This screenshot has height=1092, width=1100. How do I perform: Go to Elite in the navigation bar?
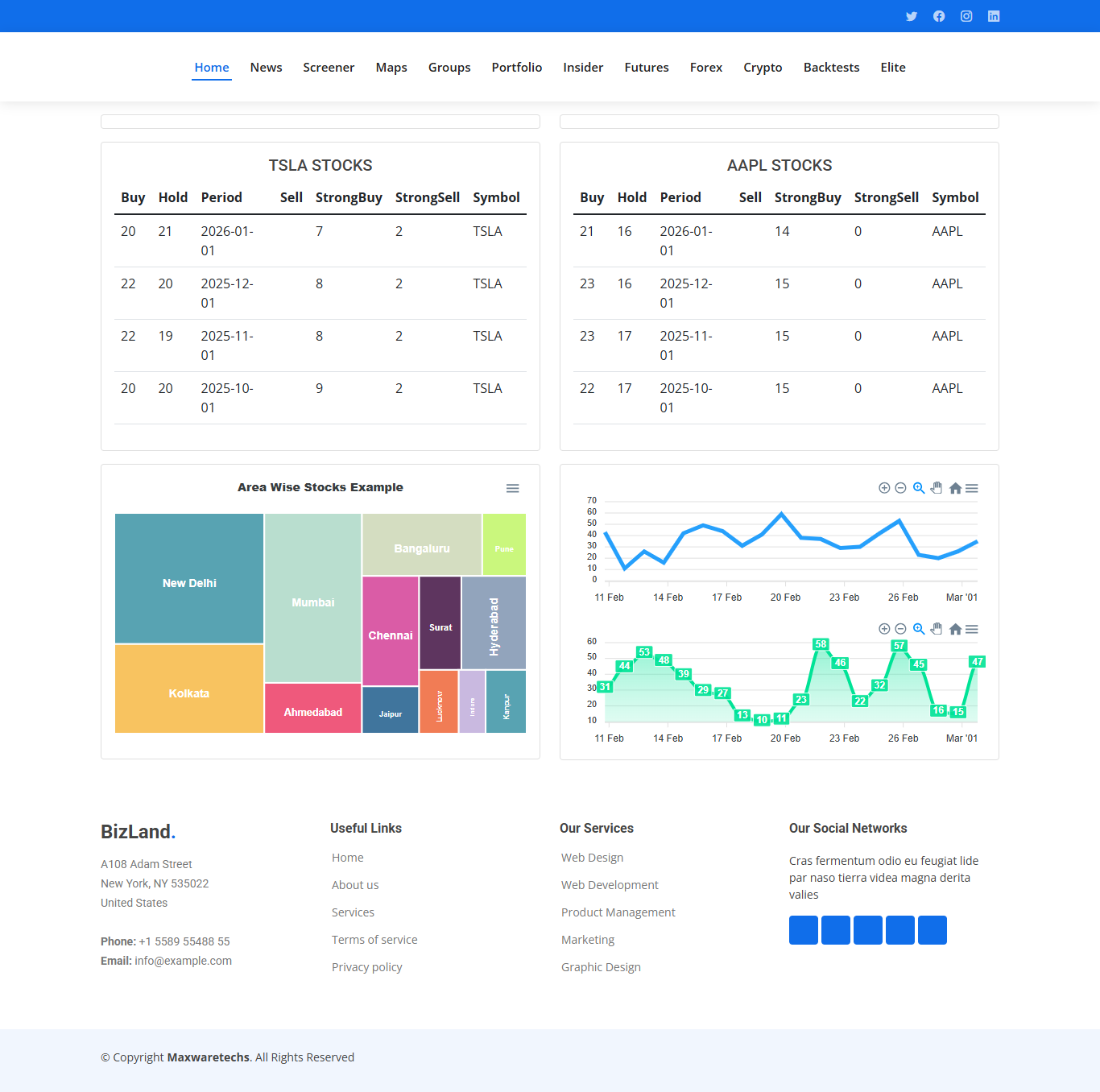pyautogui.click(x=893, y=68)
